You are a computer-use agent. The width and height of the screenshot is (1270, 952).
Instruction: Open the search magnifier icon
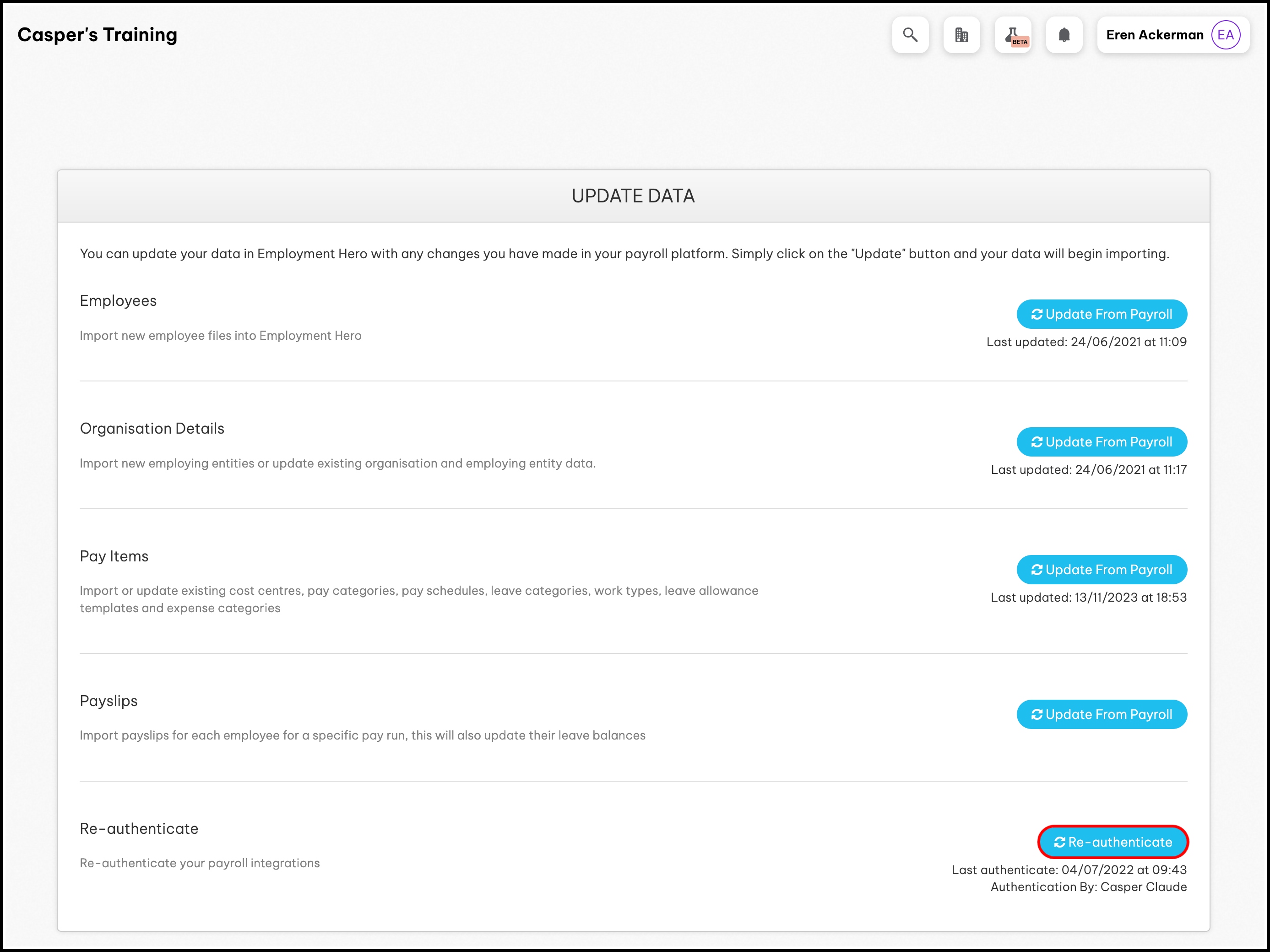(x=910, y=35)
